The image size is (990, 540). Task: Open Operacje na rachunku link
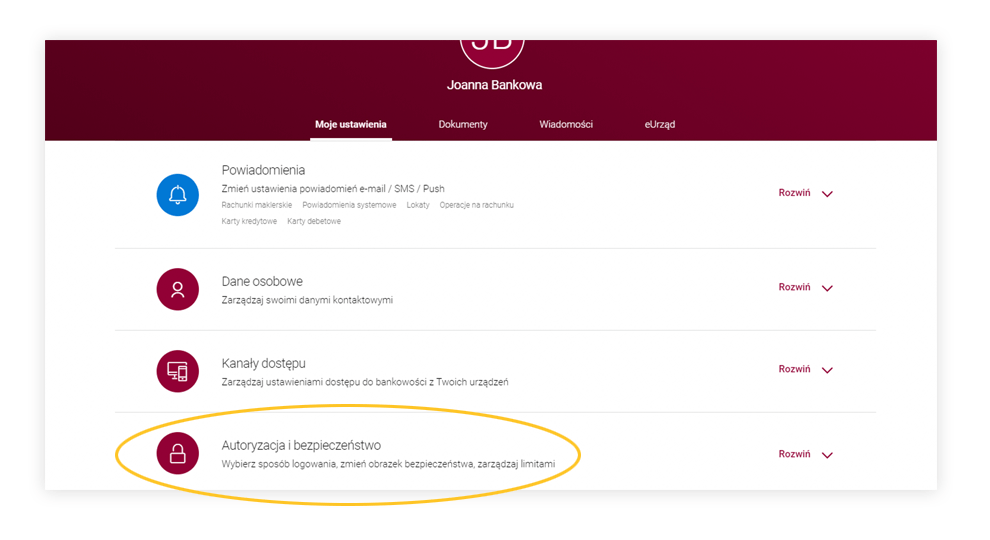[477, 205]
